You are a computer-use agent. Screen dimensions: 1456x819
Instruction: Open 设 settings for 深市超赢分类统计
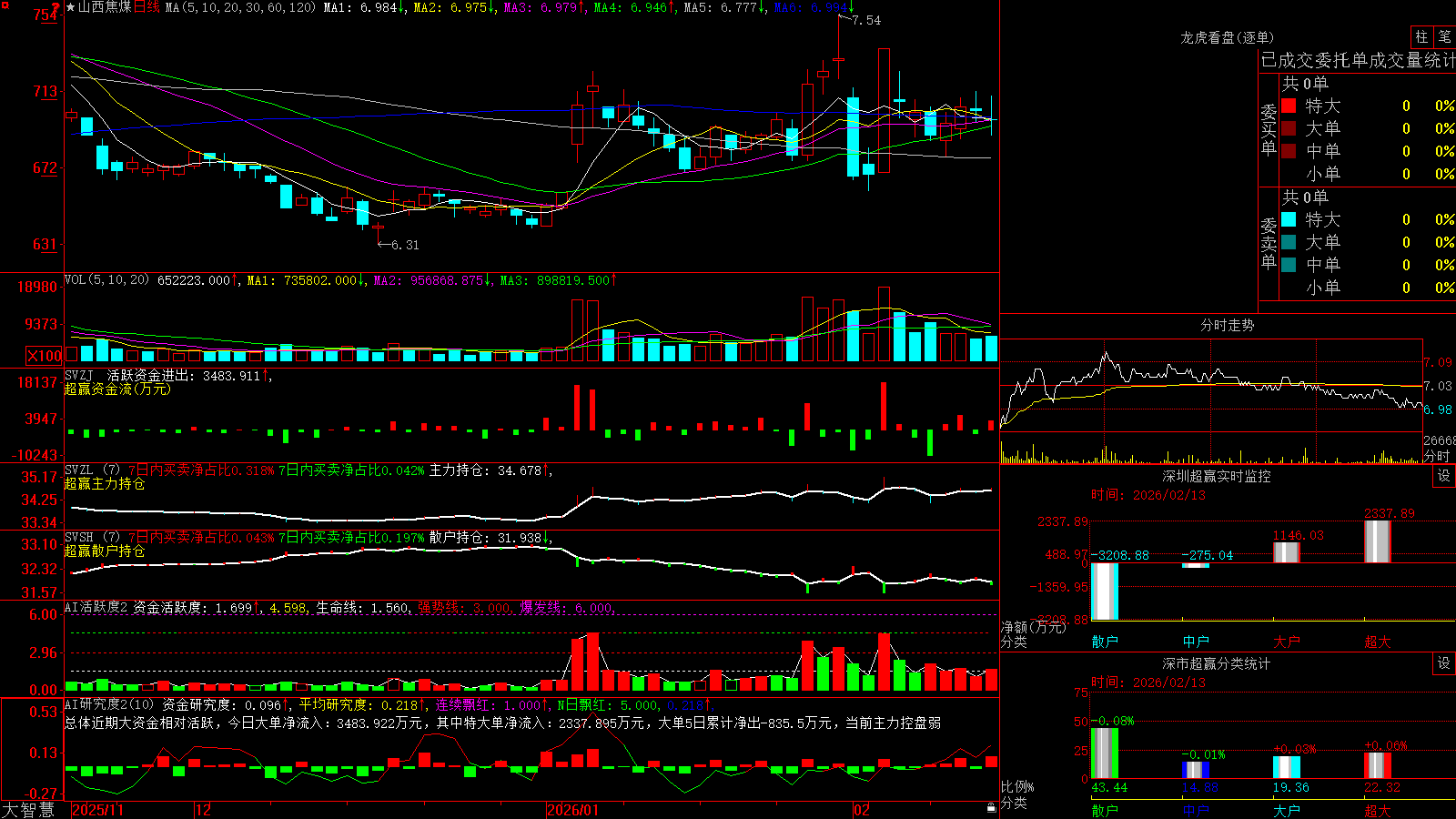point(1444,663)
